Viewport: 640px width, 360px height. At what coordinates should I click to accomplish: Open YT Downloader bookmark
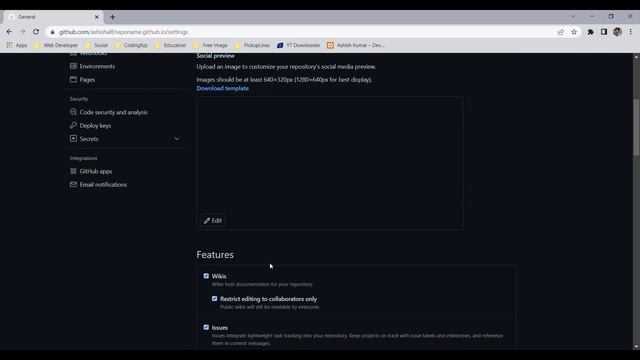(299, 45)
